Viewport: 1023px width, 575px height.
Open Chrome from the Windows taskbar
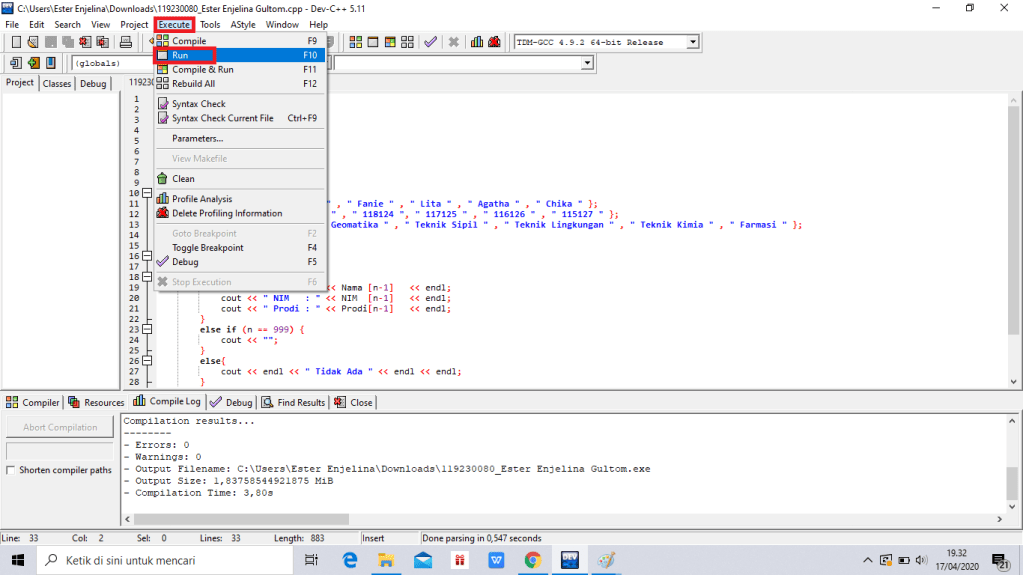pyautogui.click(x=532, y=560)
